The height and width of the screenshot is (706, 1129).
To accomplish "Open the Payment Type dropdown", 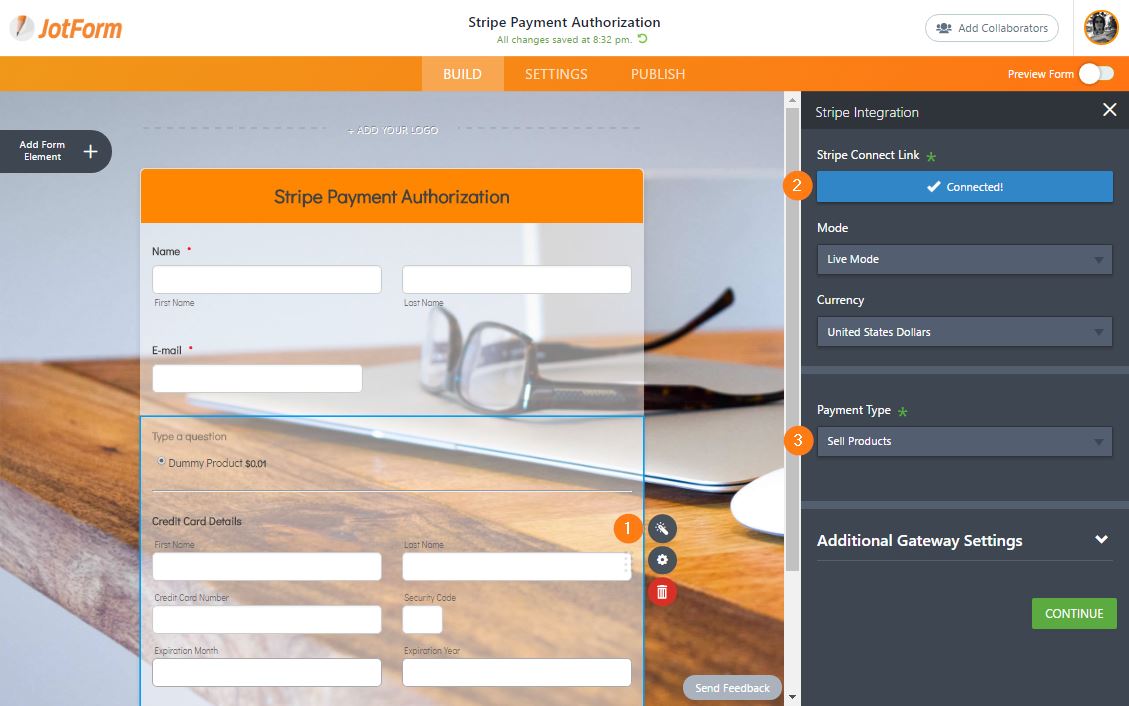I will click(x=964, y=441).
